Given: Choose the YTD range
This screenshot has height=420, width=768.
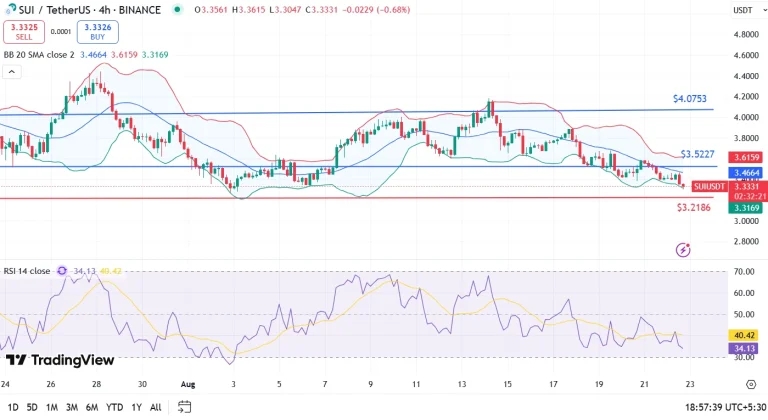Looking at the screenshot, I should click(x=113, y=407).
